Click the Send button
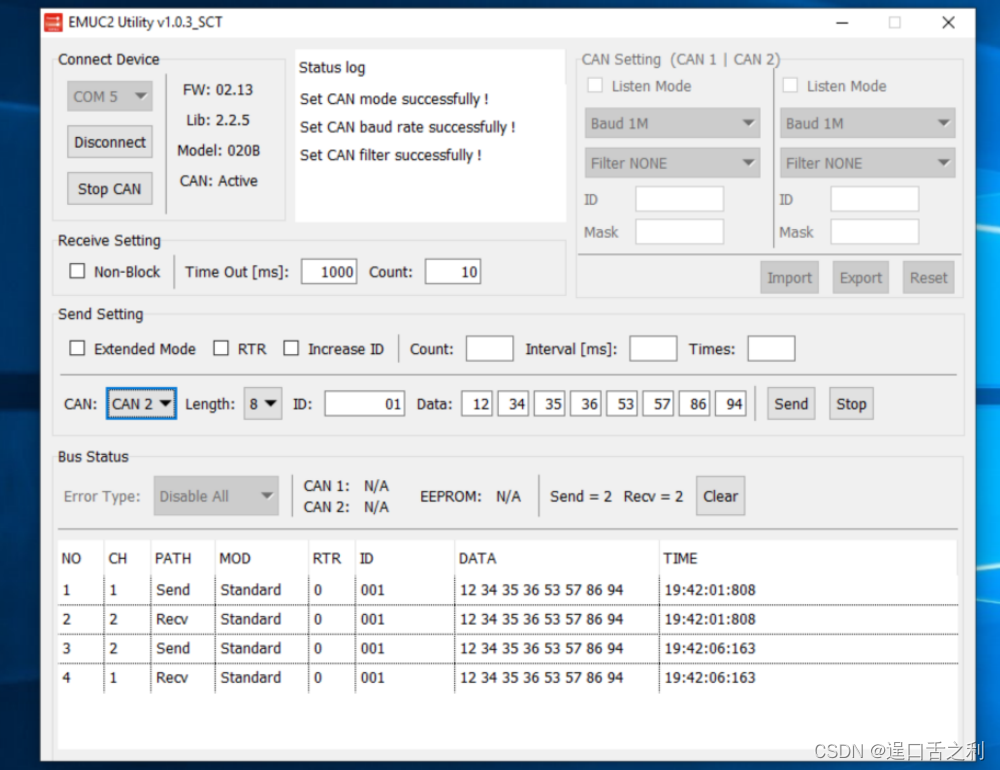 [x=791, y=404]
